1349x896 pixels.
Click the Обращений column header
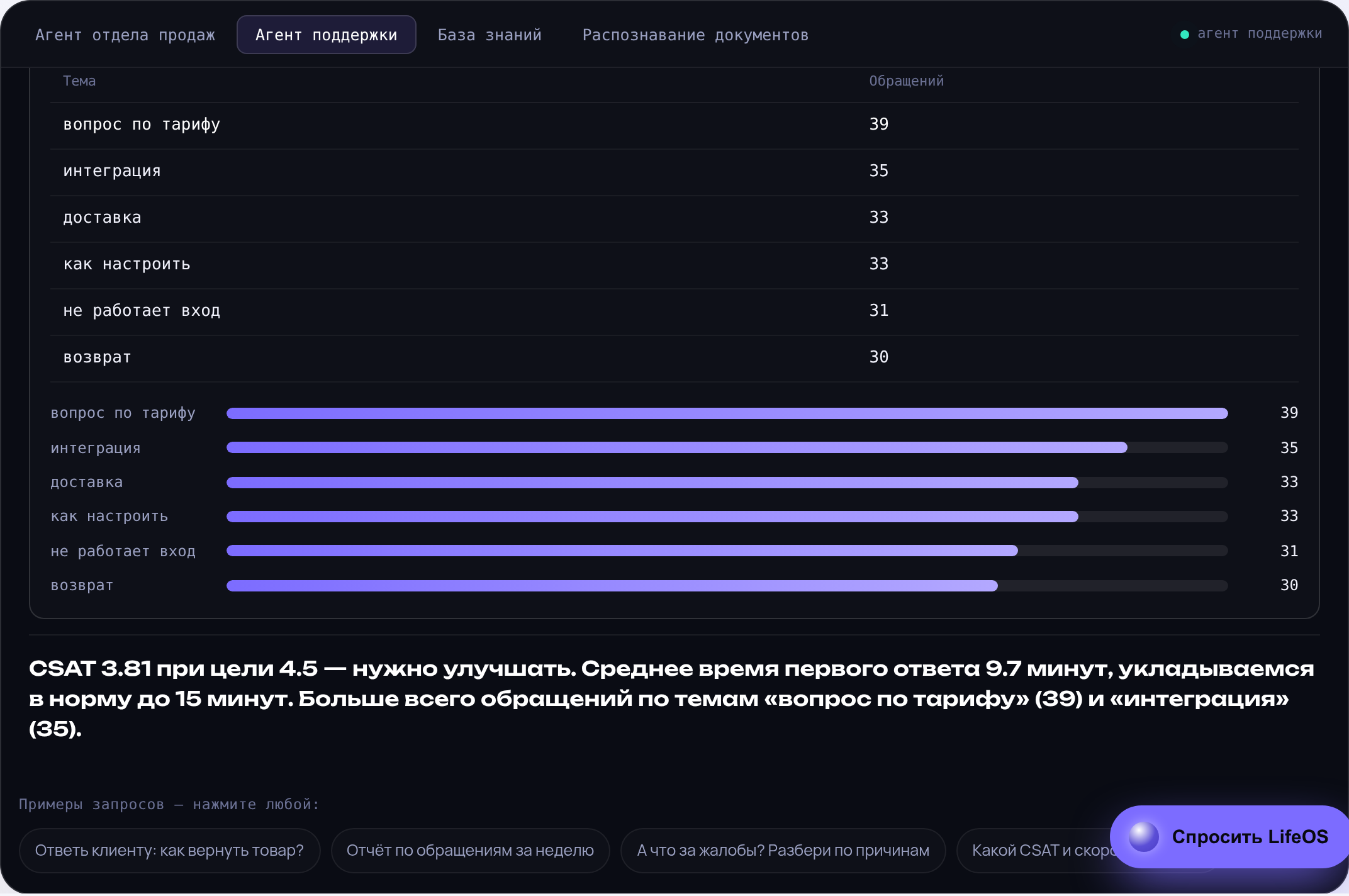pos(906,81)
